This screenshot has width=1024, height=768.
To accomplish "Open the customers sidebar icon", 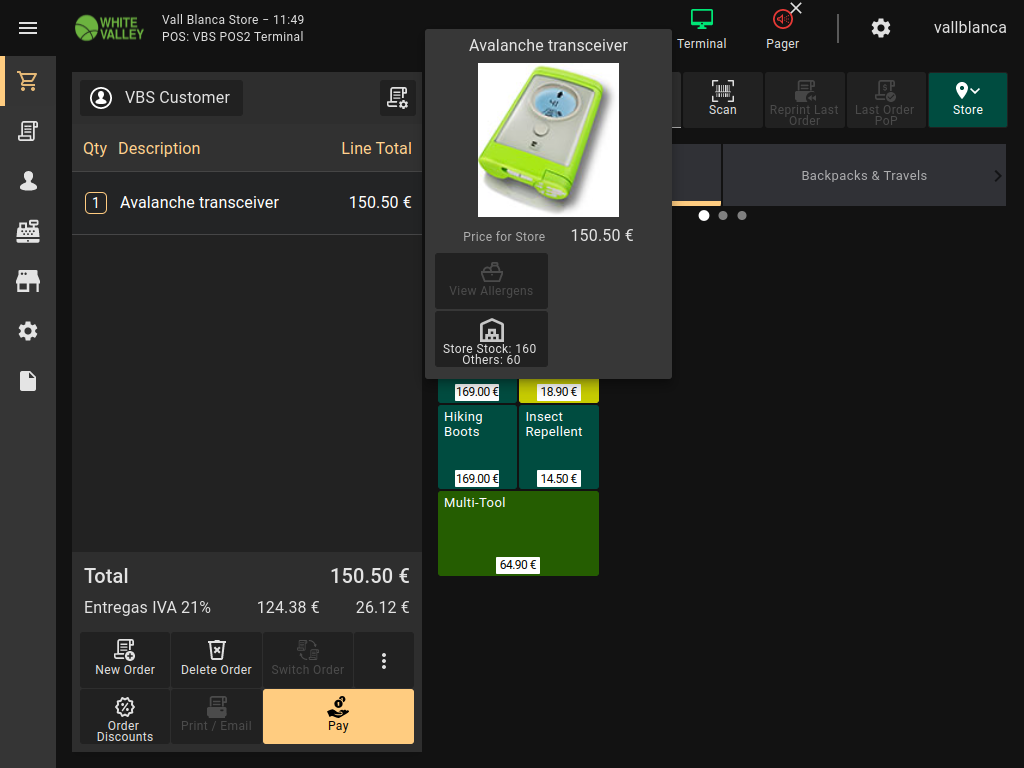I will click(28, 181).
